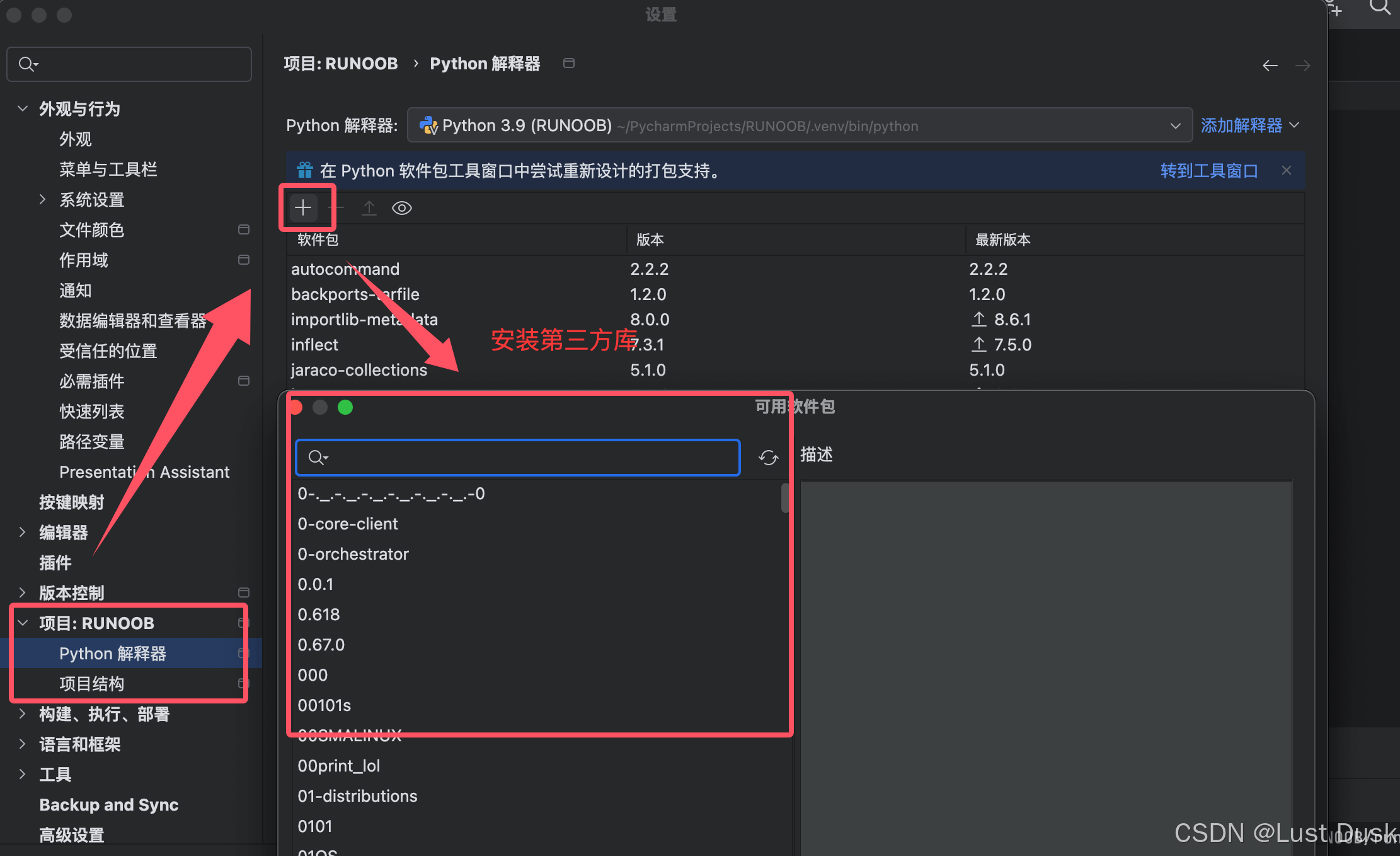Click the search icon in available packages field

pos(318,458)
